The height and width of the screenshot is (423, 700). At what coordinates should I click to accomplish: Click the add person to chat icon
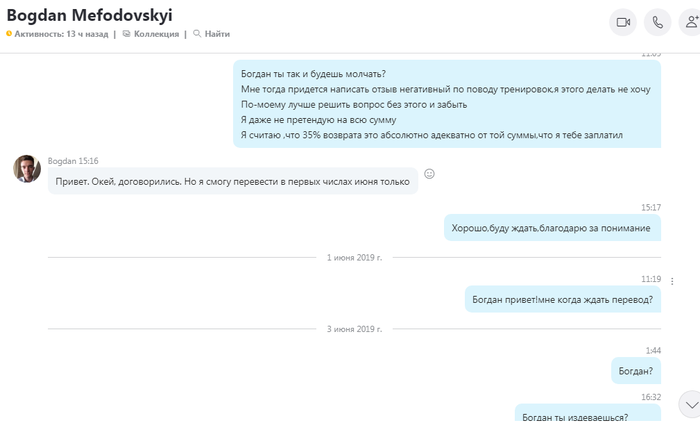(690, 22)
